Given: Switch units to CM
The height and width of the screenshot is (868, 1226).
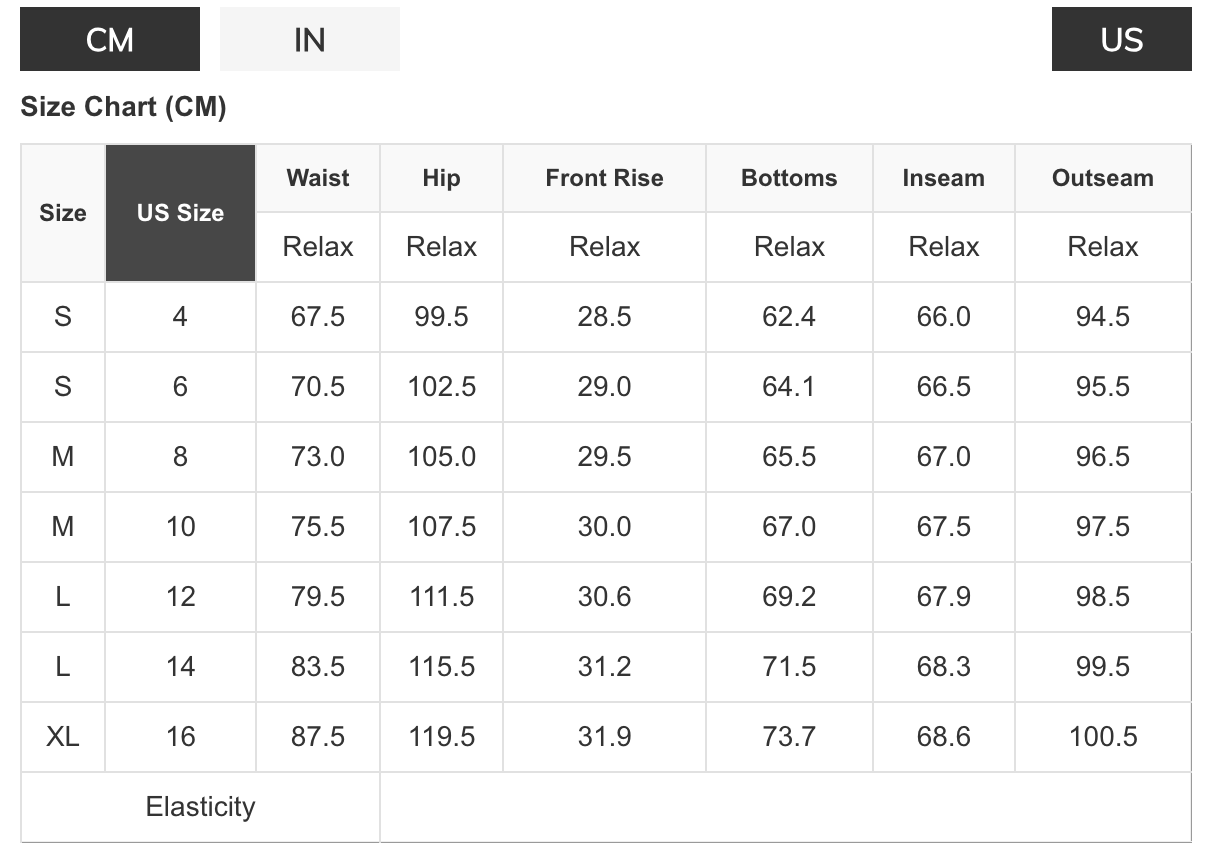Looking at the screenshot, I should [x=110, y=40].
